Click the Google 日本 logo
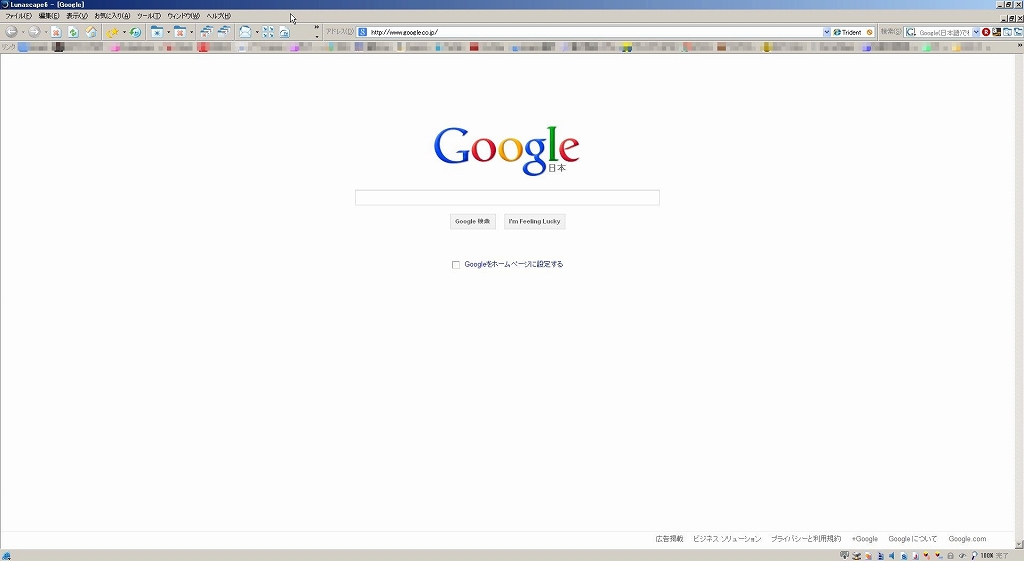 pos(507,151)
